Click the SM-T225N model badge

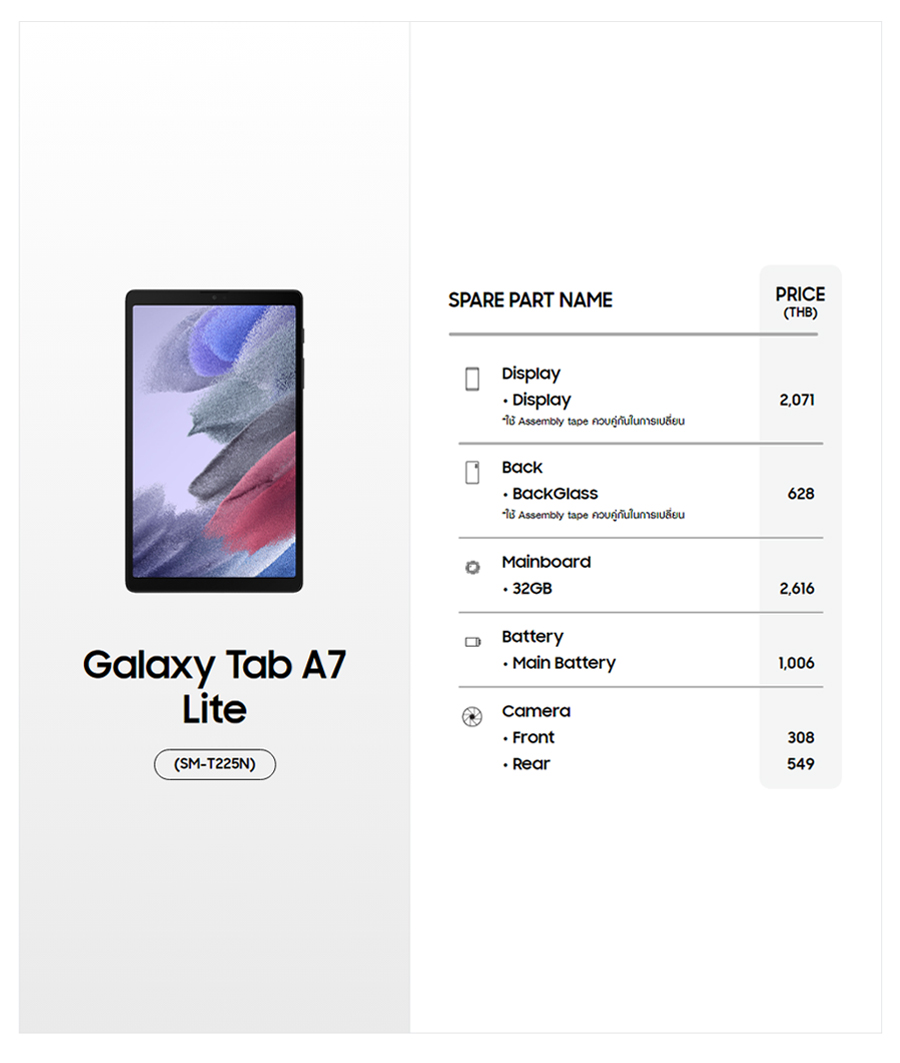pos(214,764)
